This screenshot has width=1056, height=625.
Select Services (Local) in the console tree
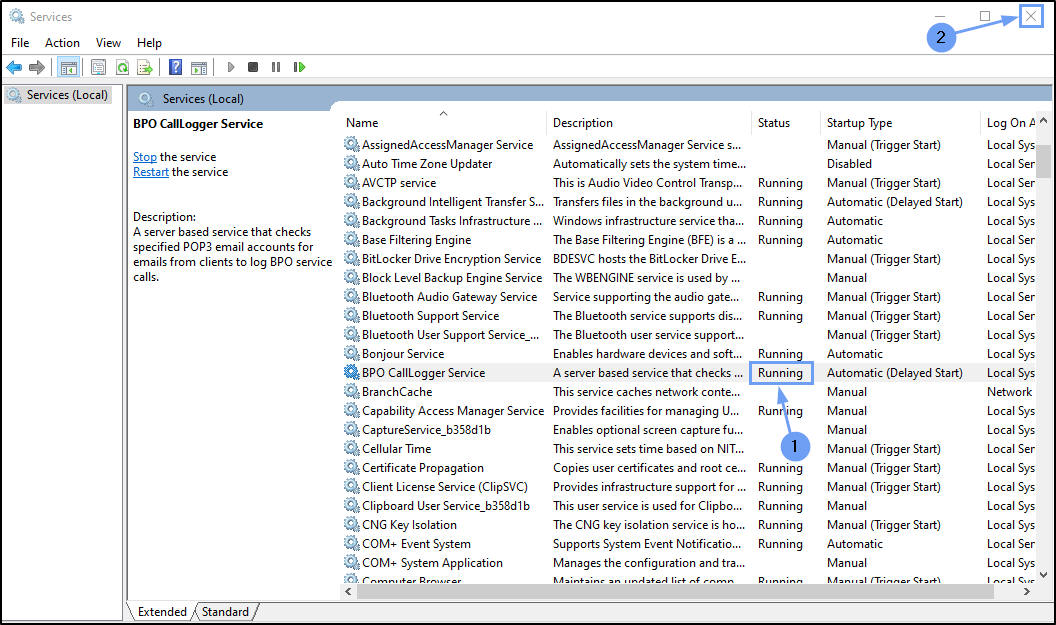coord(66,95)
